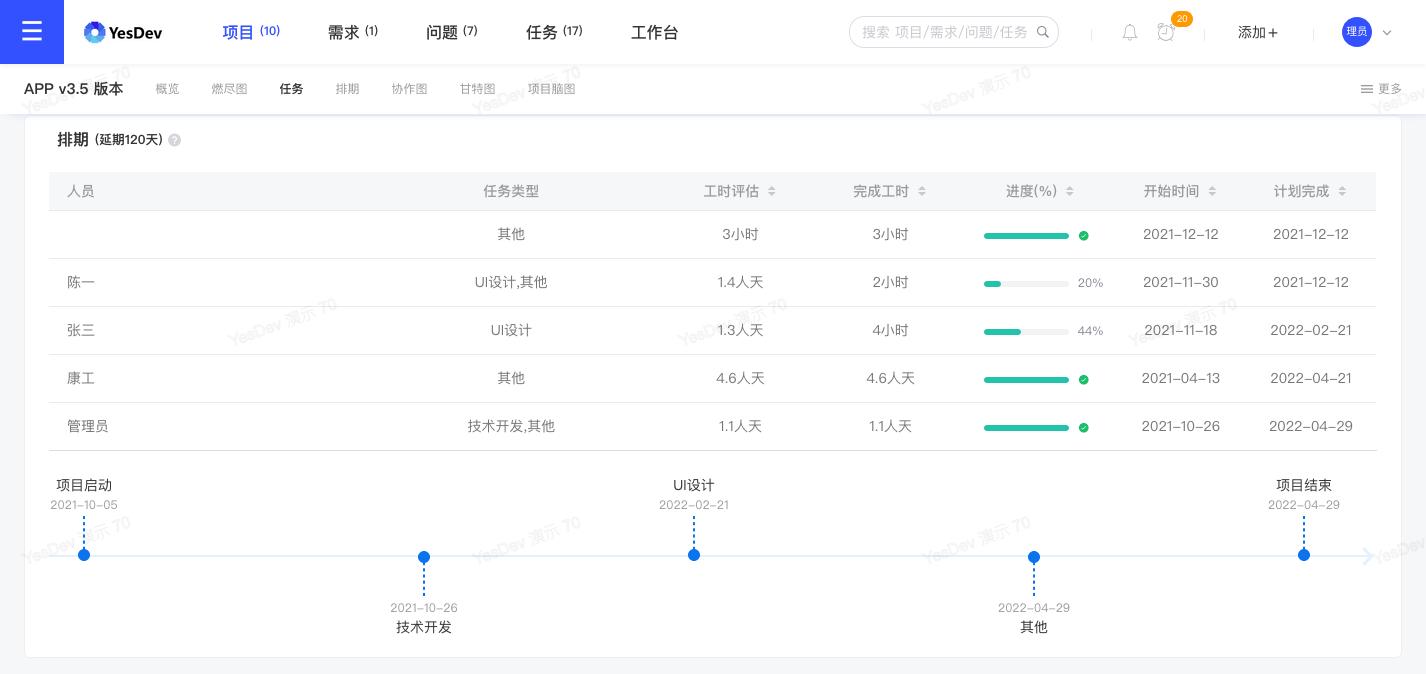The height and width of the screenshot is (674, 1426).
Task: Open 康工's record by clicking the name
Action: pyautogui.click(x=81, y=378)
